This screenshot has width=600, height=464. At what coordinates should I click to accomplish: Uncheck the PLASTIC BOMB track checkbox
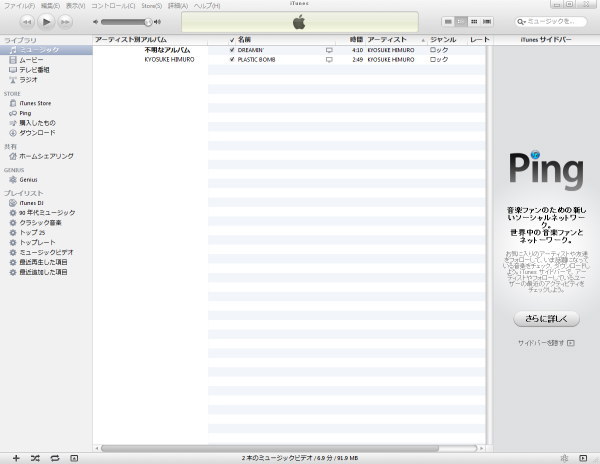click(232, 60)
